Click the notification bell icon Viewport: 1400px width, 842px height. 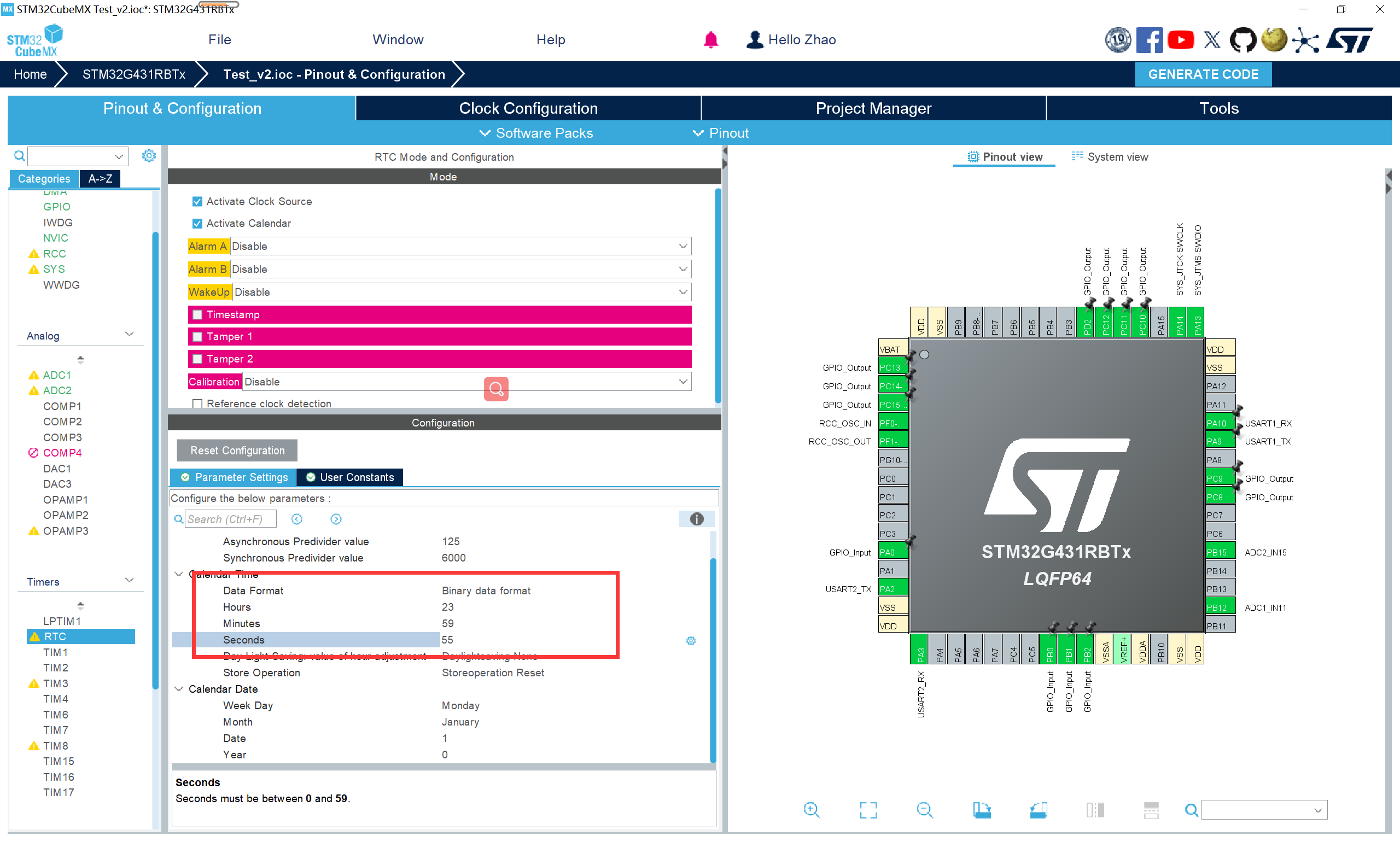pos(710,40)
